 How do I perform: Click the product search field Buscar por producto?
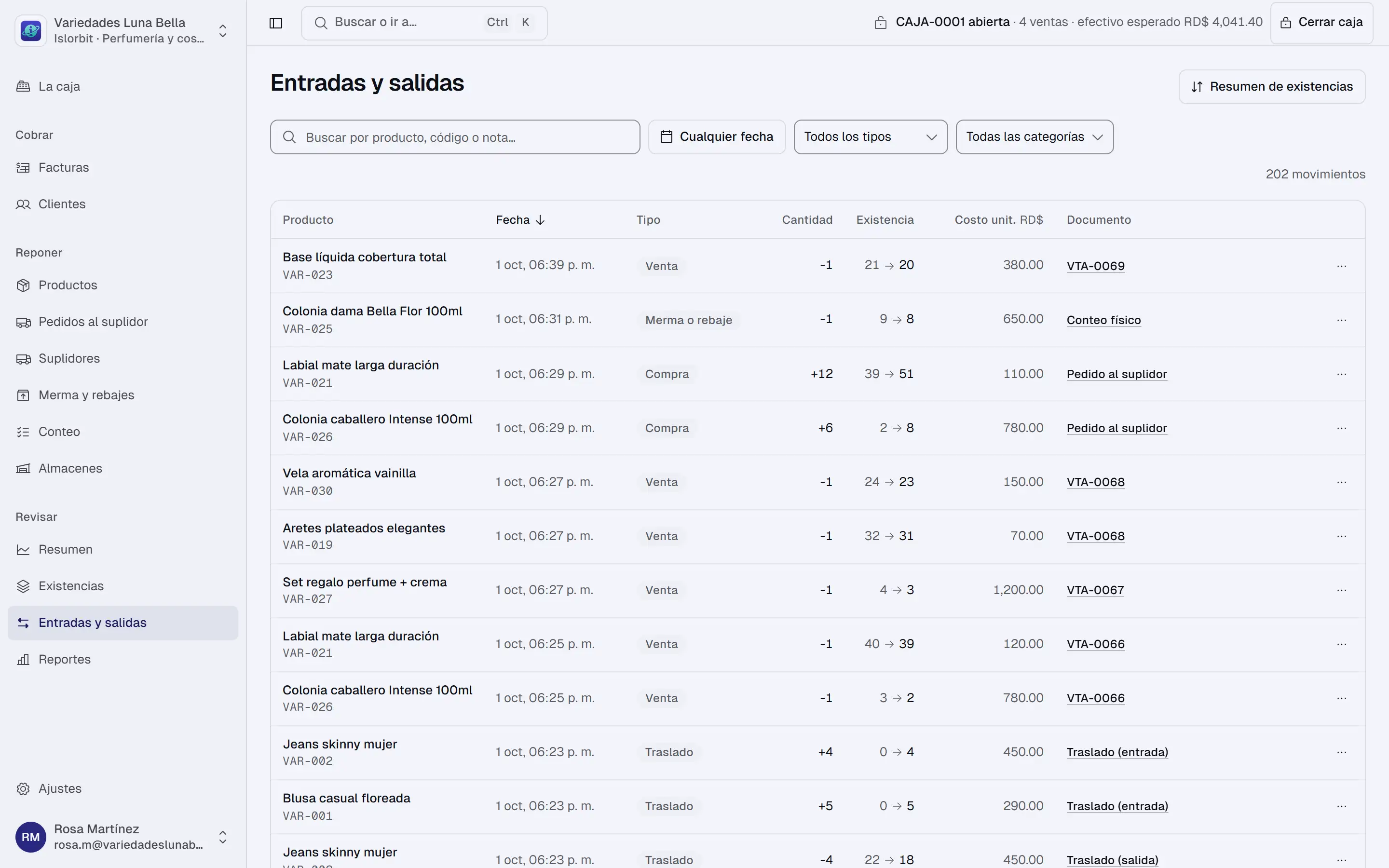pyautogui.click(x=455, y=137)
